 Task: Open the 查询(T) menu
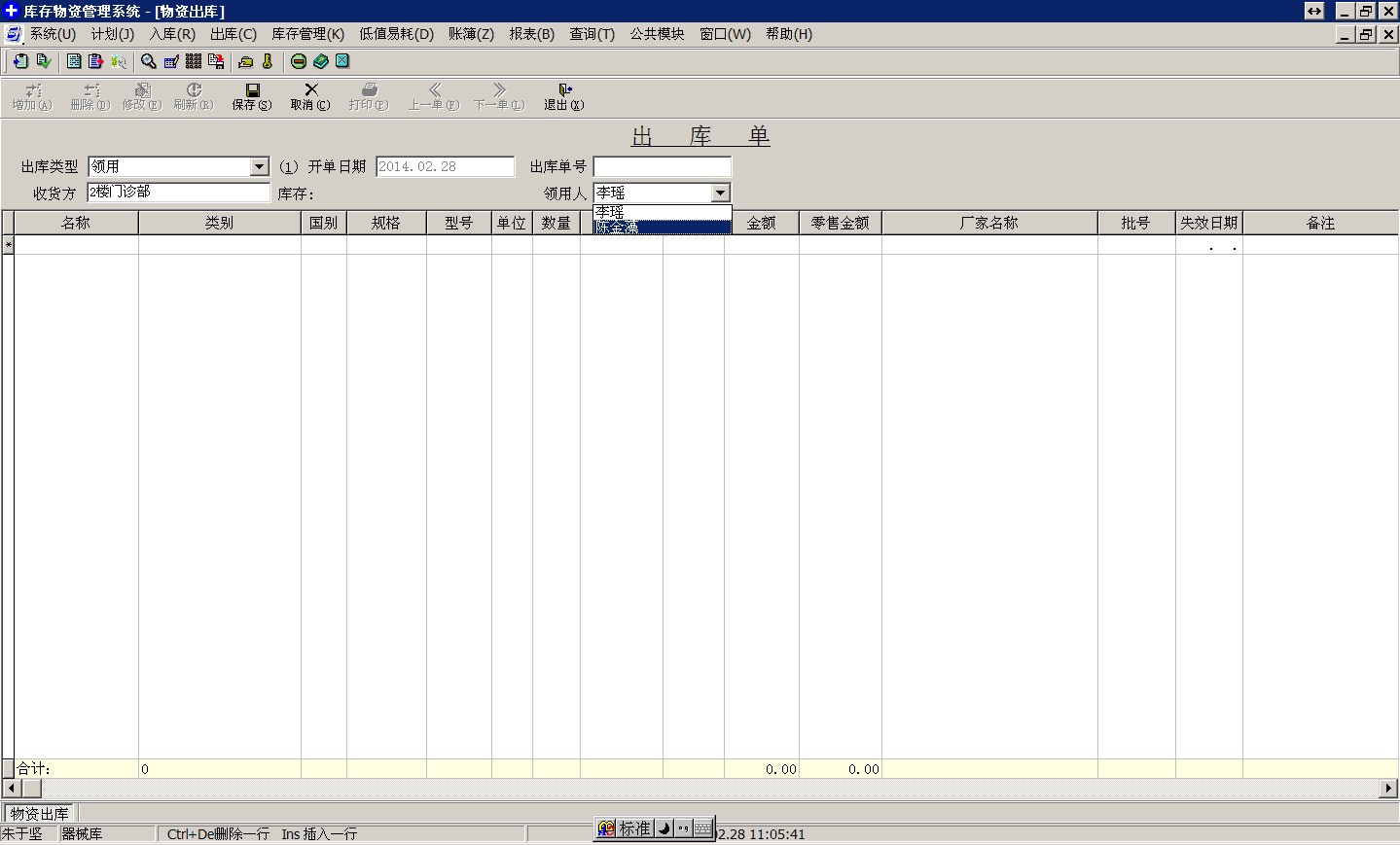(592, 34)
